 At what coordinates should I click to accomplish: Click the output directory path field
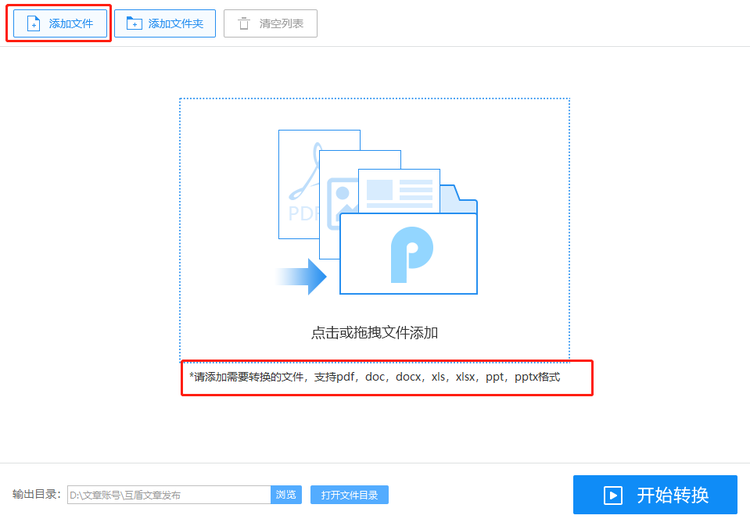169,495
